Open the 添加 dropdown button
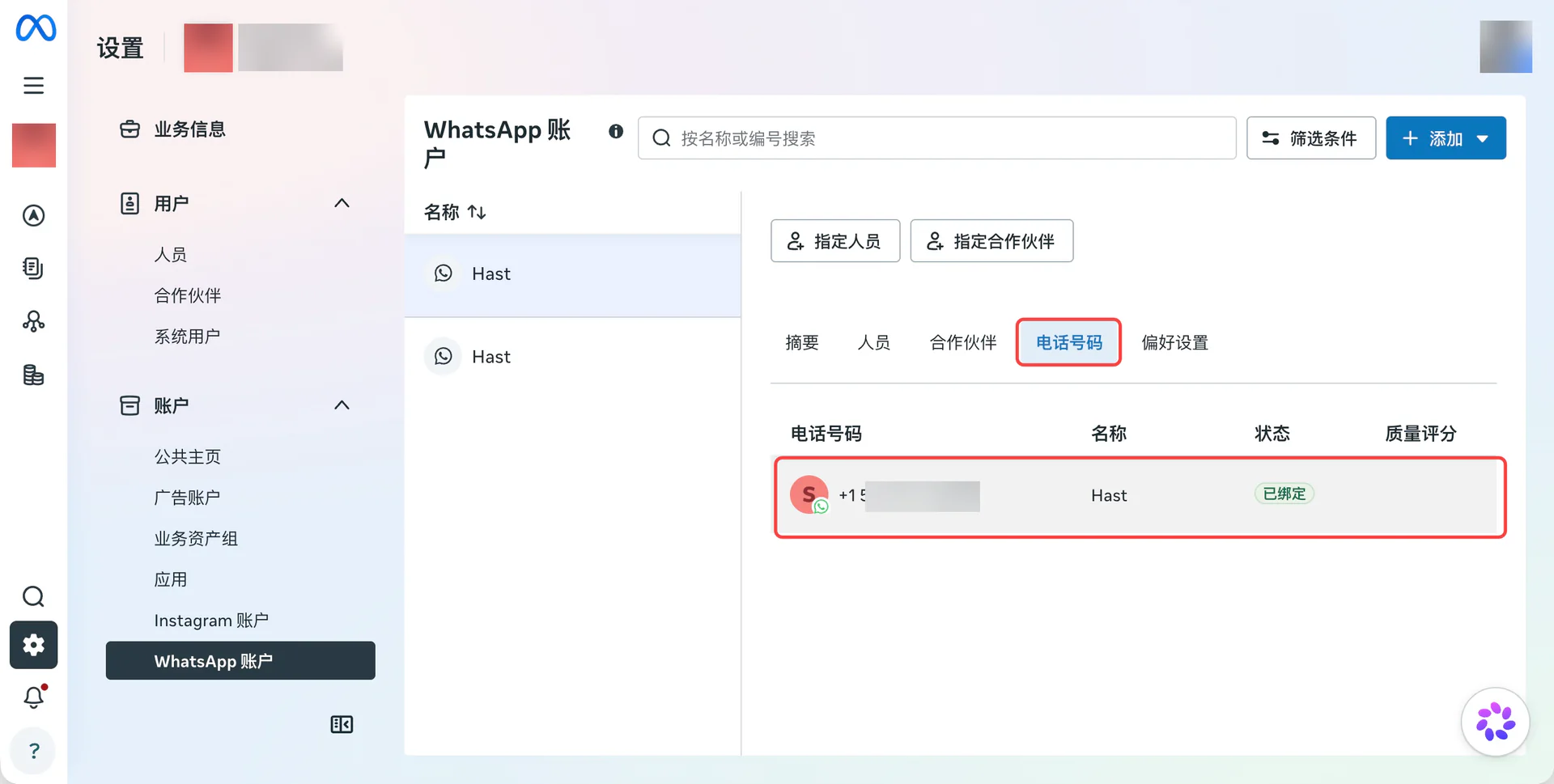The height and width of the screenshot is (784, 1554). tap(1446, 138)
